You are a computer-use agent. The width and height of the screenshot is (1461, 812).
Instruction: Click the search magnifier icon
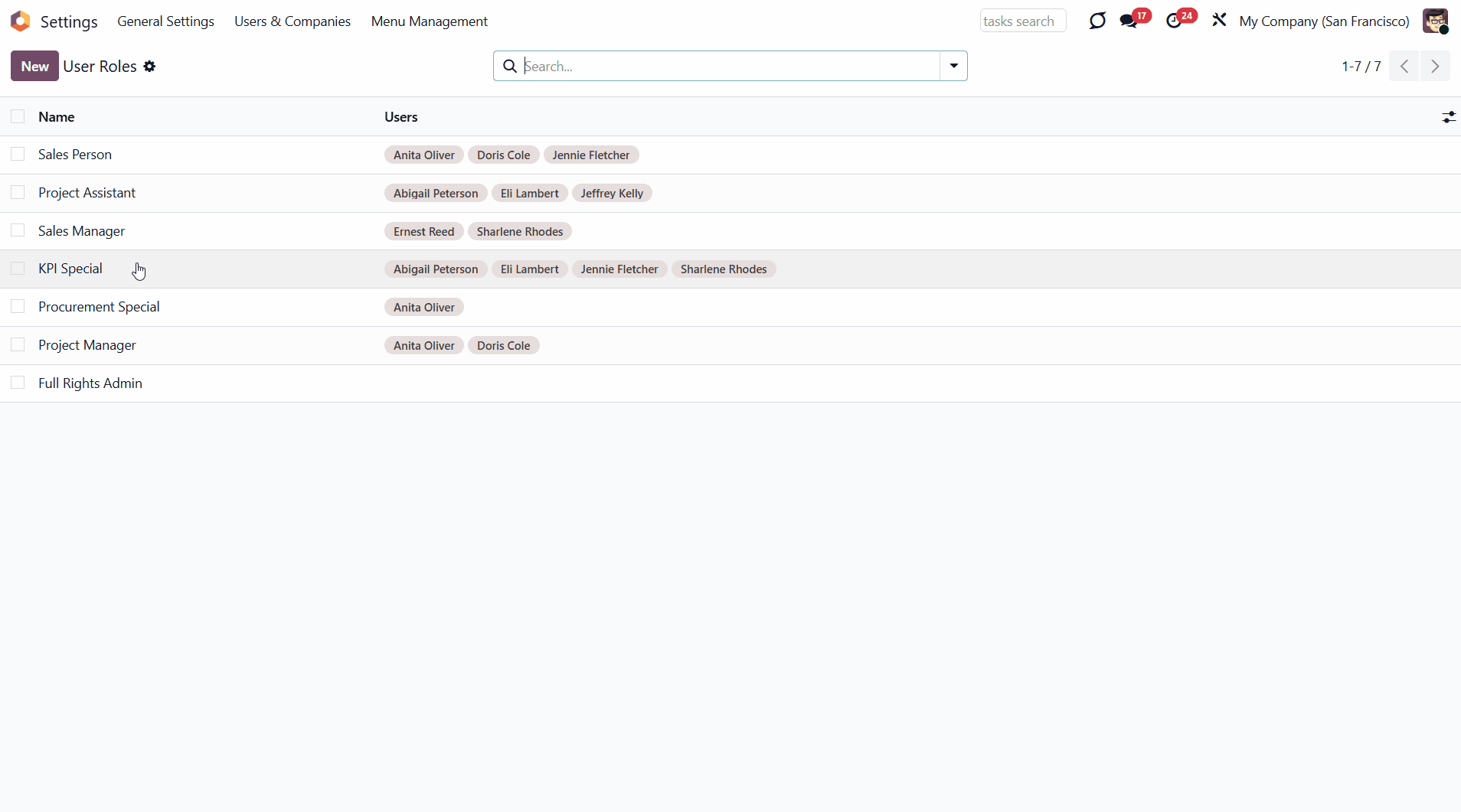[x=510, y=67]
